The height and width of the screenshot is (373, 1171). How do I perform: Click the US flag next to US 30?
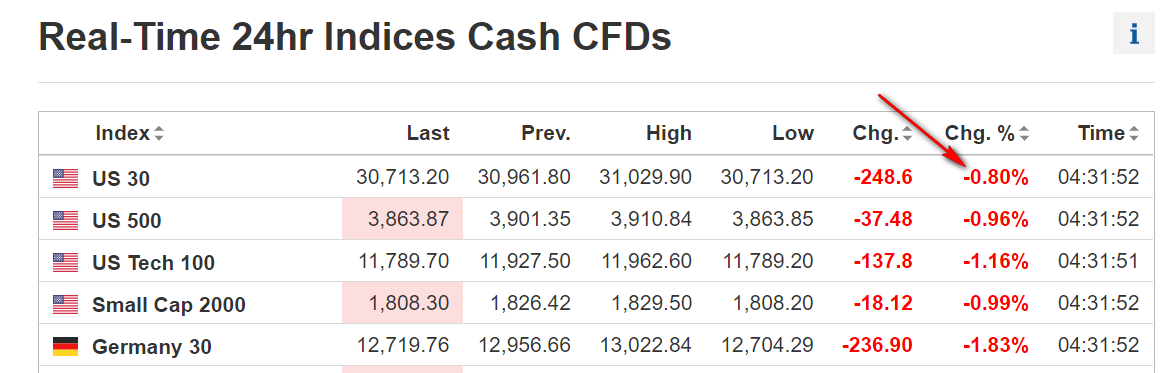(x=66, y=178)
